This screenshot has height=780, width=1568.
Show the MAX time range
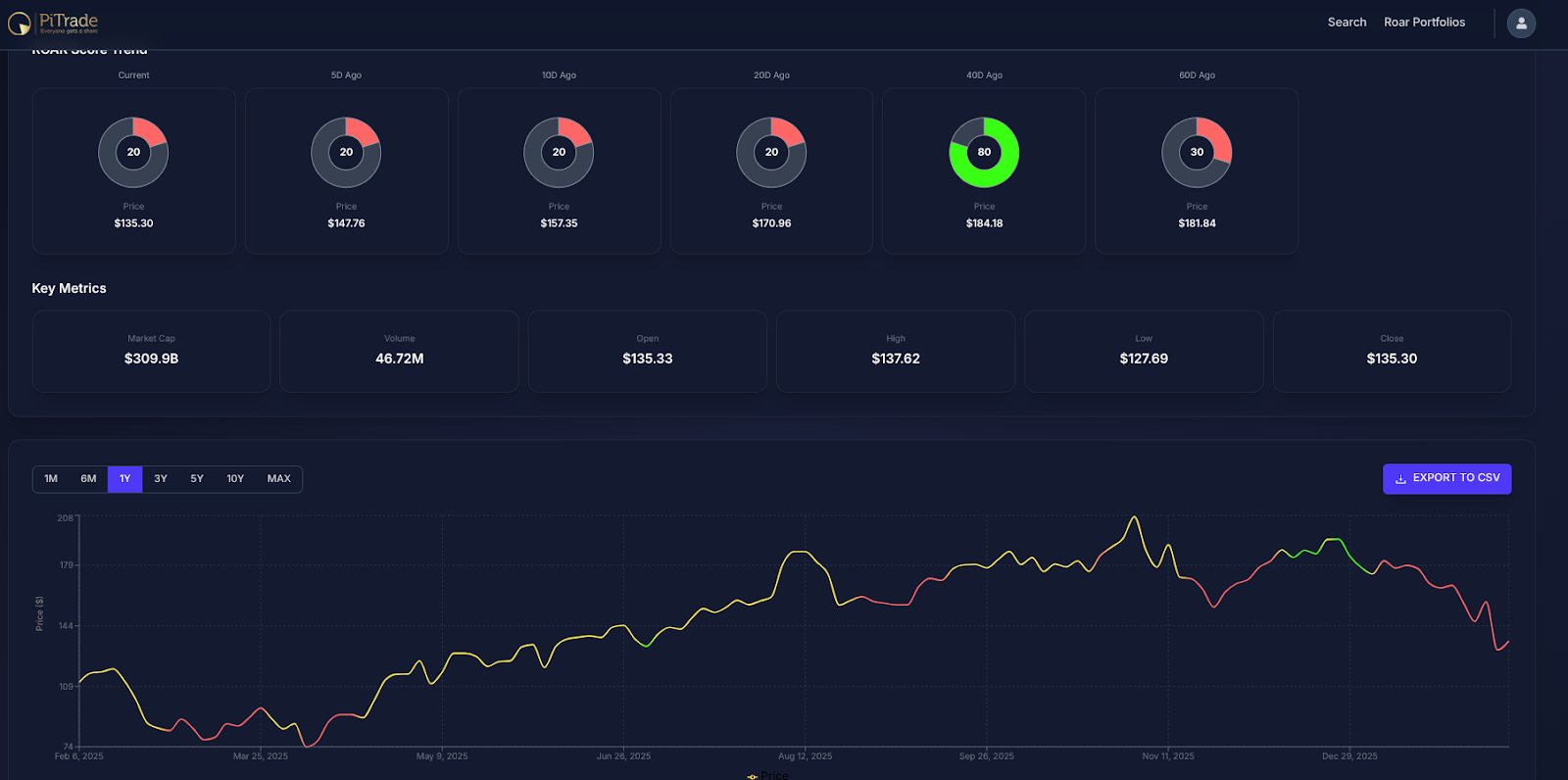[279, 479]
